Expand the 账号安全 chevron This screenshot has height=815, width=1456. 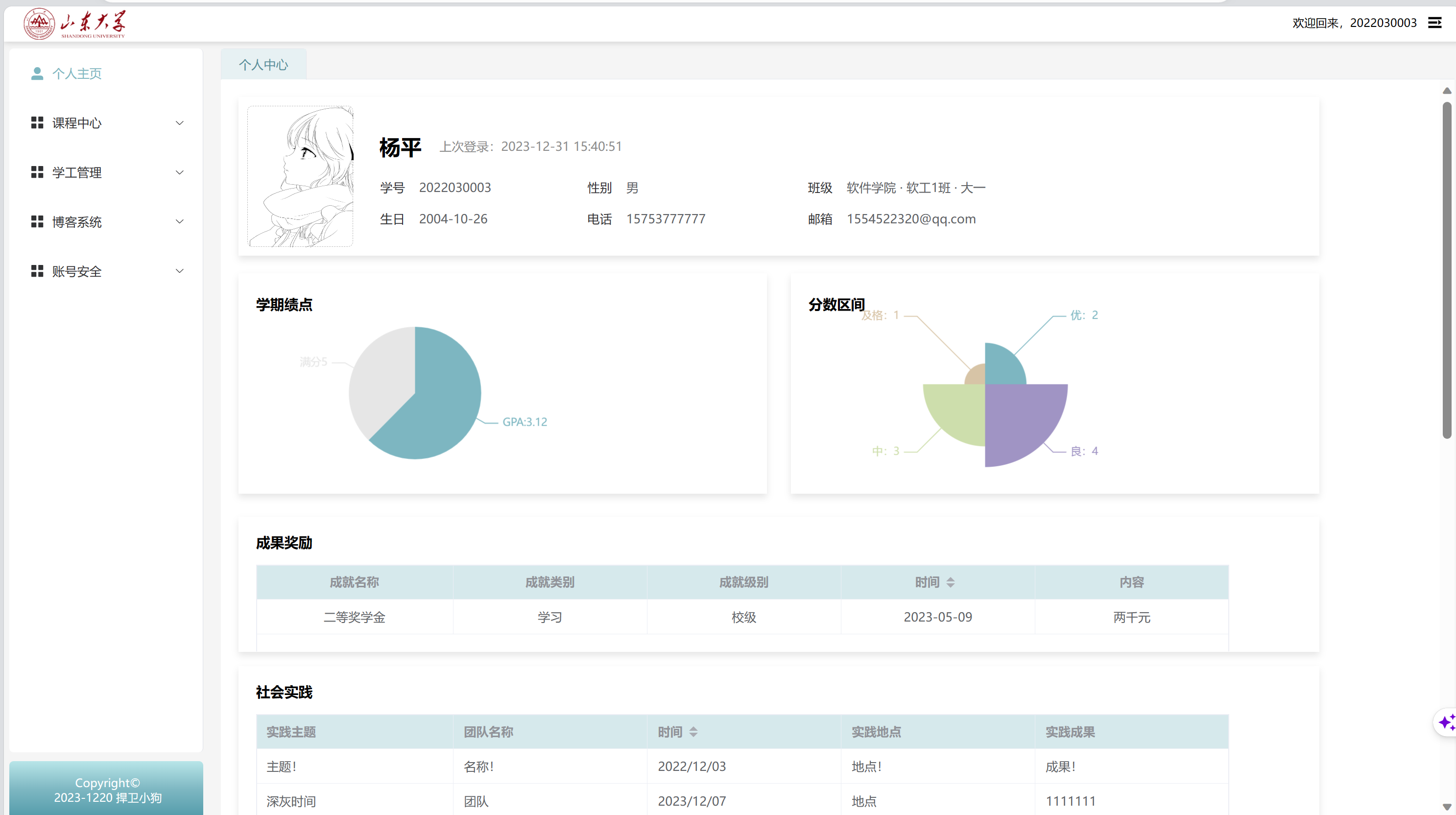coord(180,271)
